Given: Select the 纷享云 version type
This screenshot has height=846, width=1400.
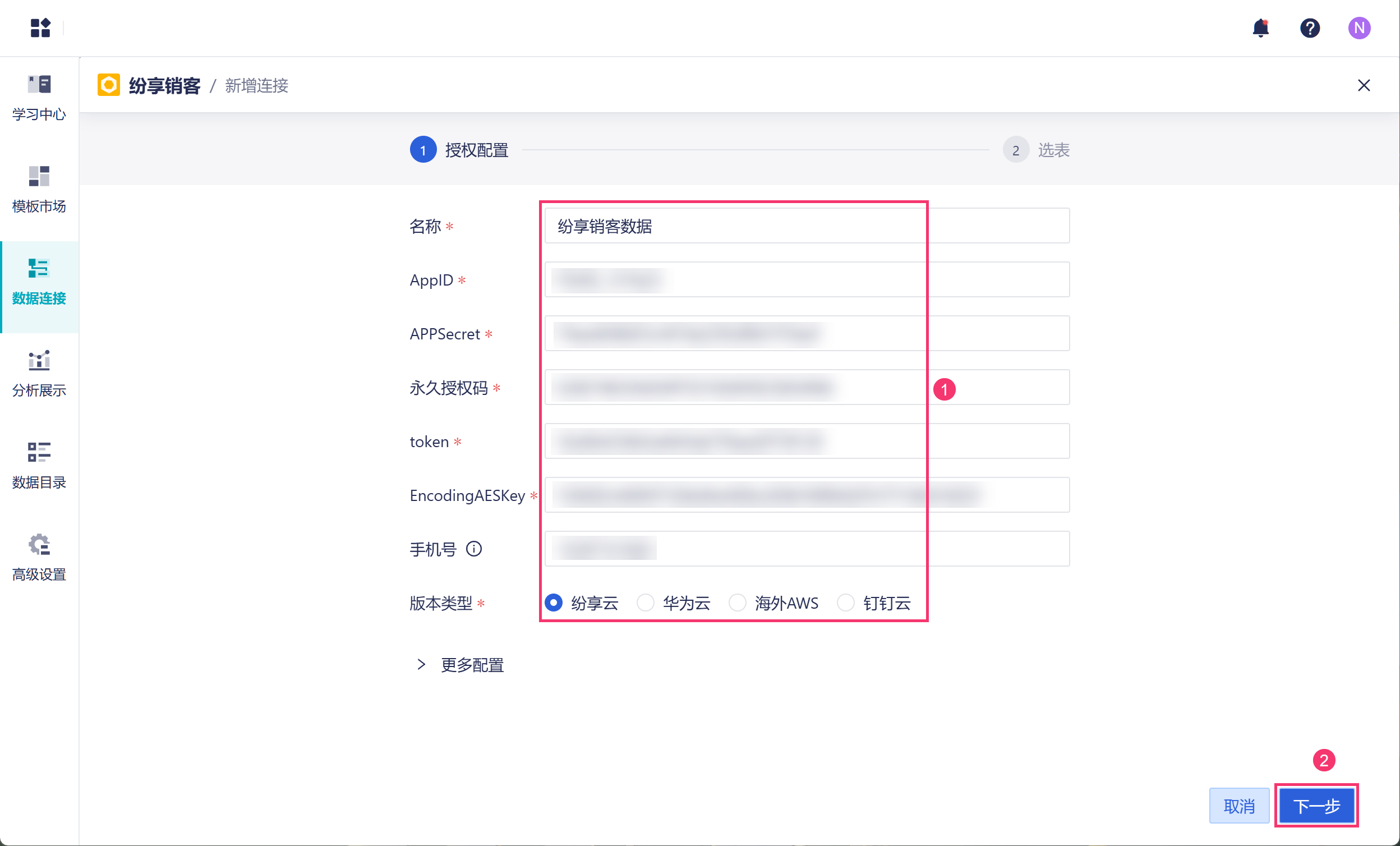Looking at the screenshot, I should coord(554,603).
